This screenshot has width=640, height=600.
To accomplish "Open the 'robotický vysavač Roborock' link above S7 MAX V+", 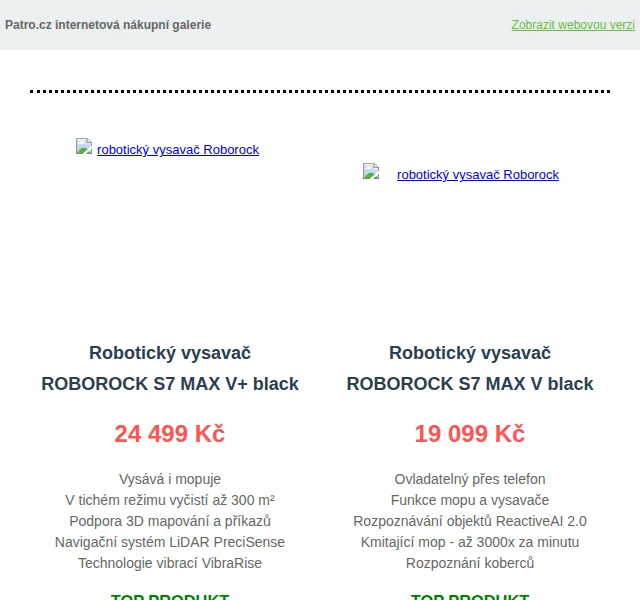I will tap(178, 150).
